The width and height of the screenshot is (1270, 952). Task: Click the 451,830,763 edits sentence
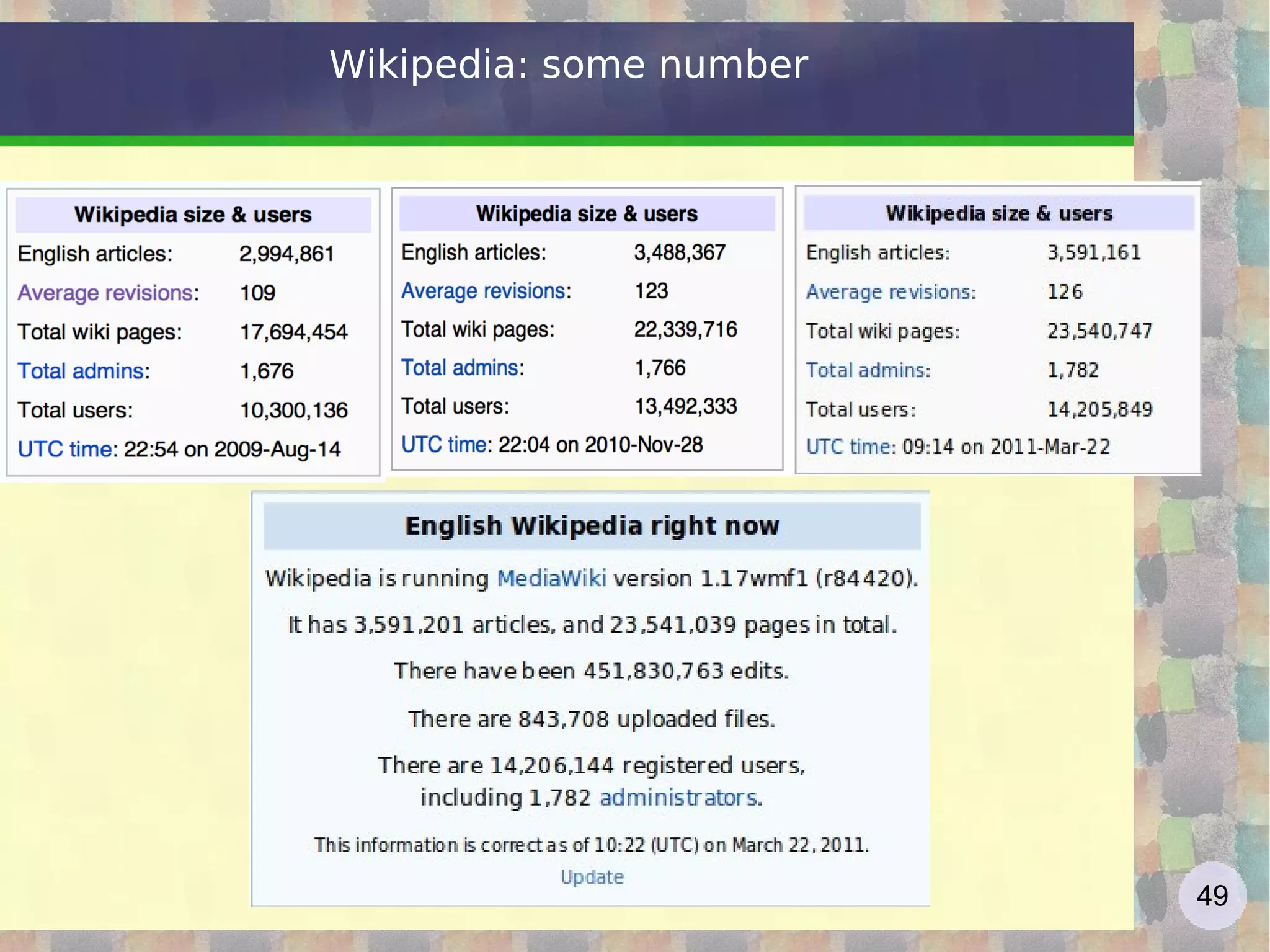tap(592, 671)
